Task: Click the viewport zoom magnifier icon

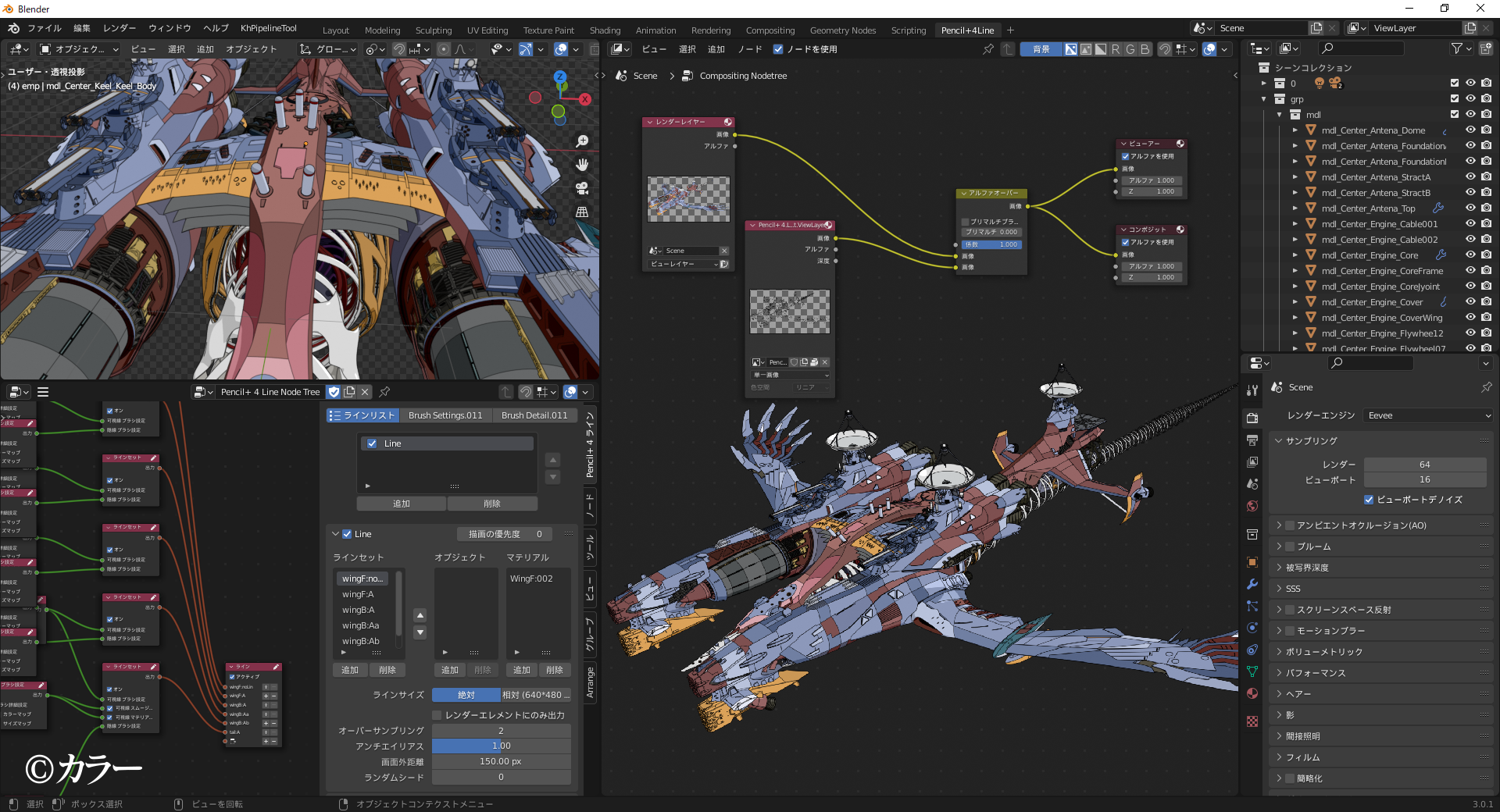Action: [x=582, y=141]
